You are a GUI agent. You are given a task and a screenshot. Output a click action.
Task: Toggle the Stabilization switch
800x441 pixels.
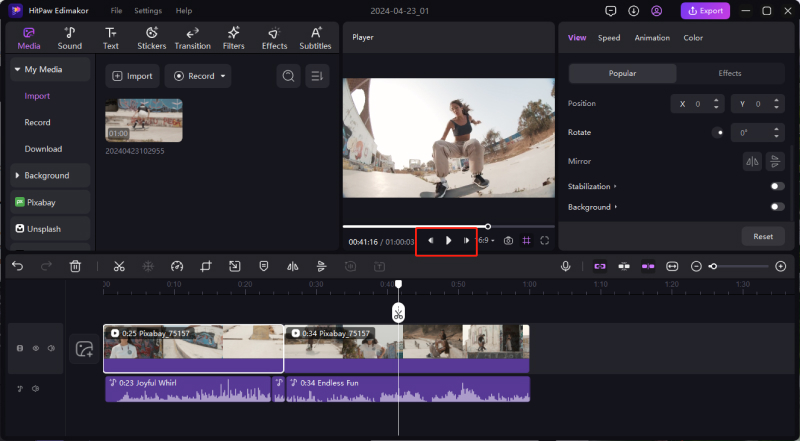(x=776, y=186)
